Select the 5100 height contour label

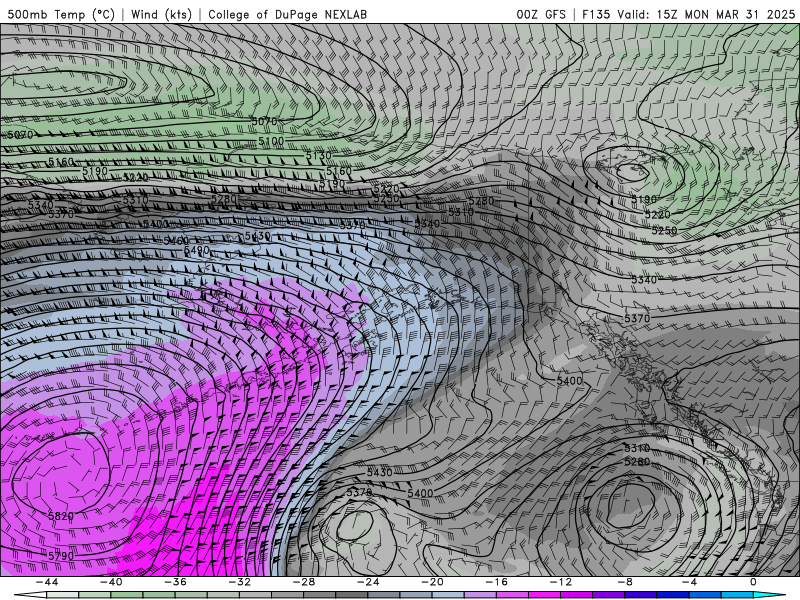(271, 141)
